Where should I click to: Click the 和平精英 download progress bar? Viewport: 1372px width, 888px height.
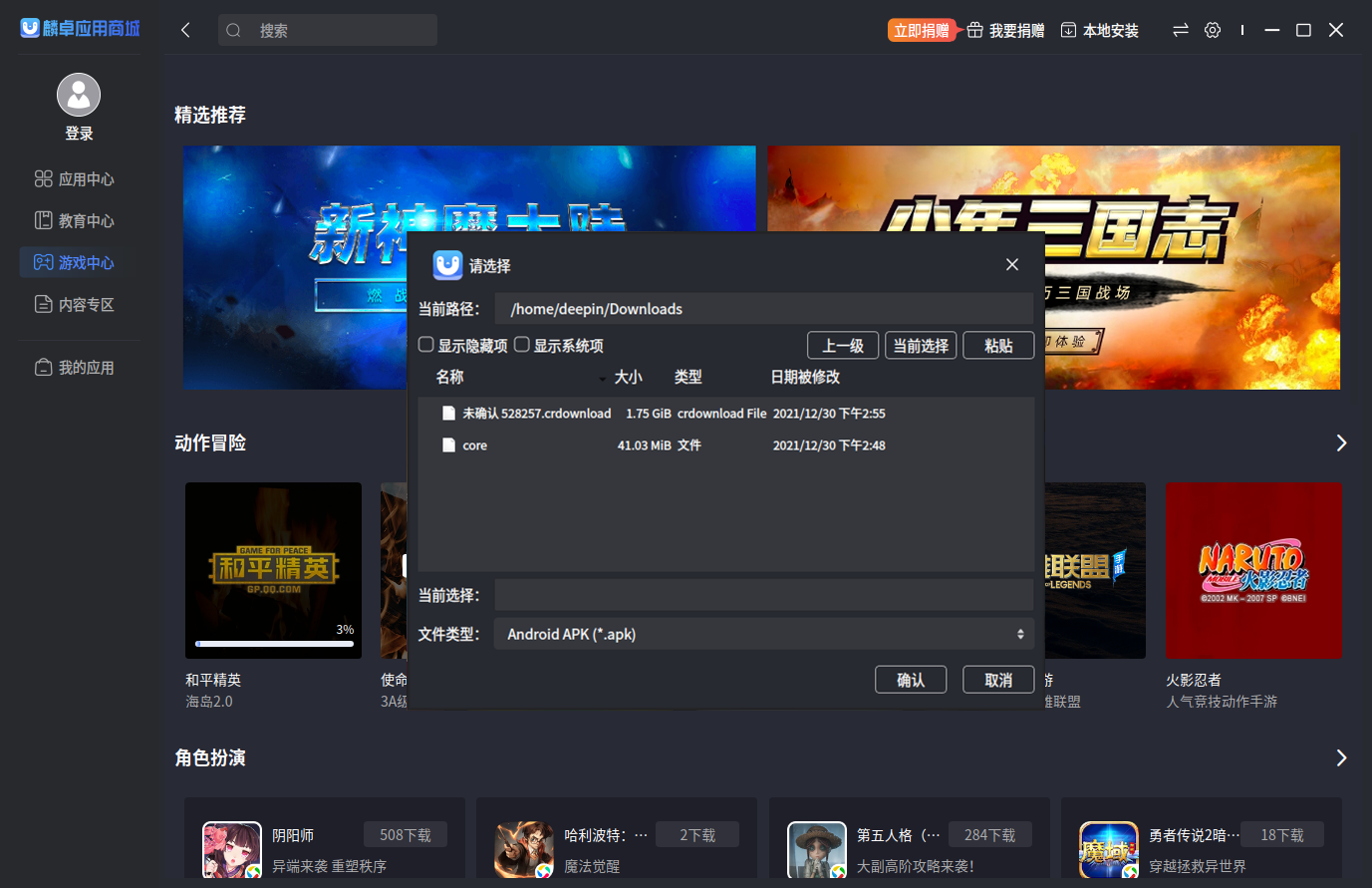tap(274, 644)
